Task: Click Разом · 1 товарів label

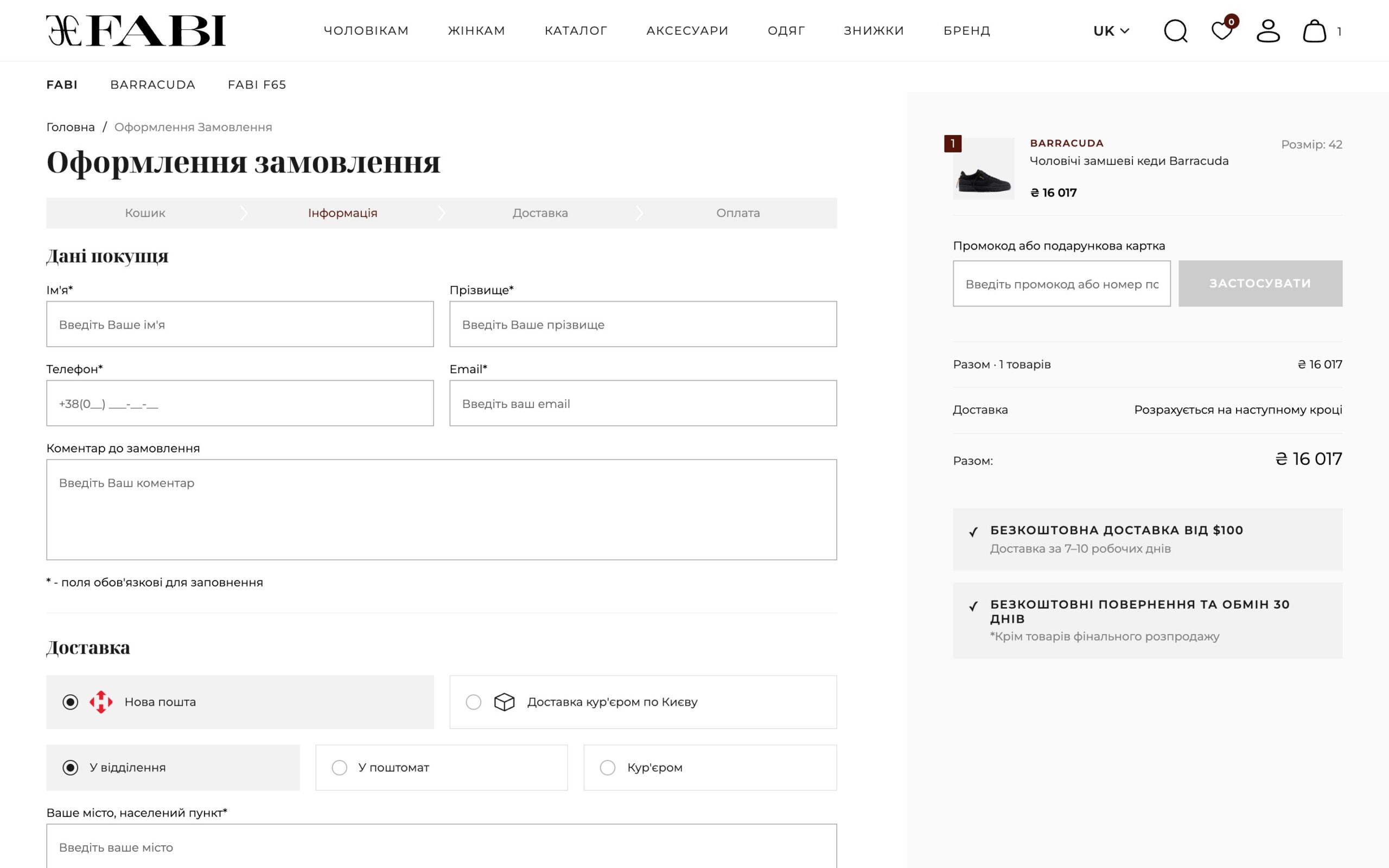Action: pos(1002,364)
